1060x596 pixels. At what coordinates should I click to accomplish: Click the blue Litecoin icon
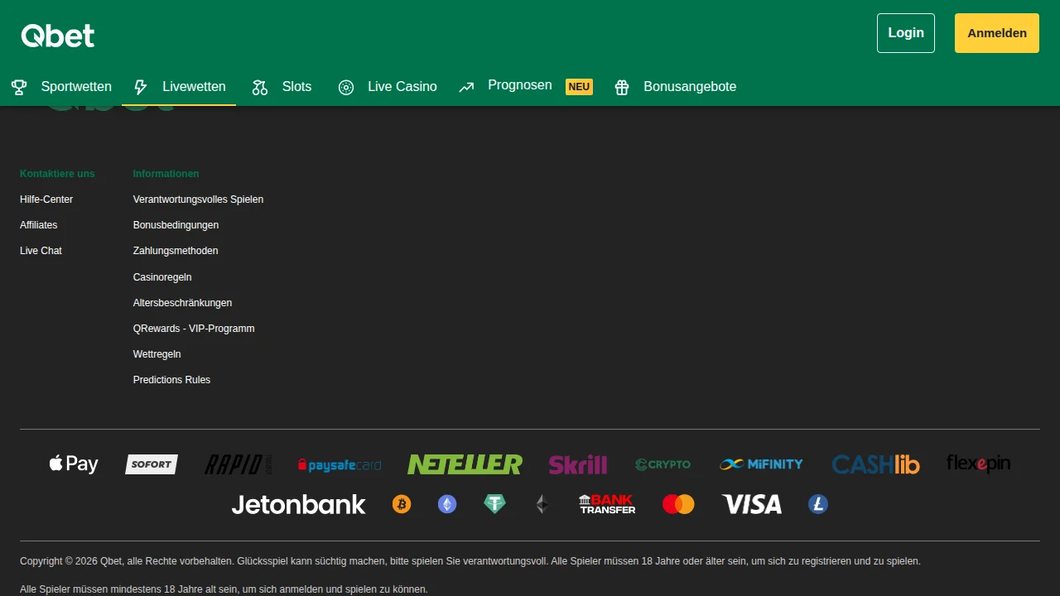pos(818,504)
